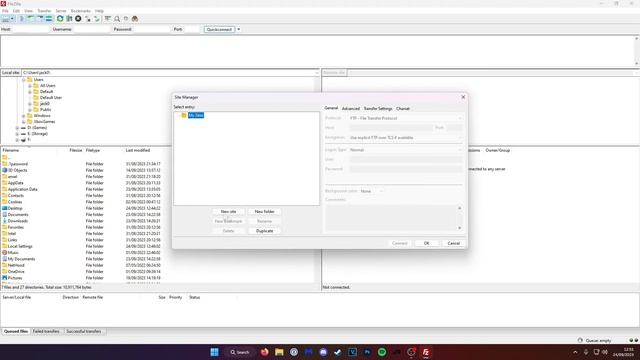640x360 pixels.
Task: Open the Quickconnect history dropdown arrow
Action: [x=238, y=29]
